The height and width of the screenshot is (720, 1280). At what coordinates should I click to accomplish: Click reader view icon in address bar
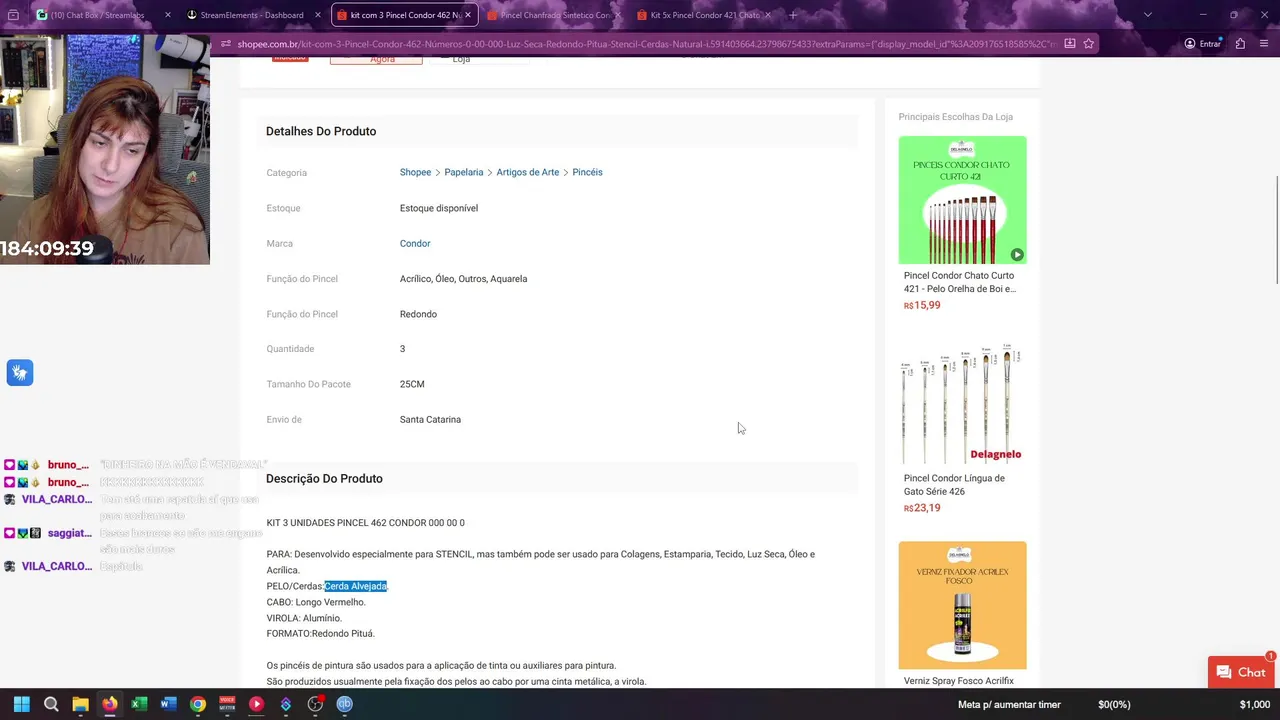(x=1070, y=44)
